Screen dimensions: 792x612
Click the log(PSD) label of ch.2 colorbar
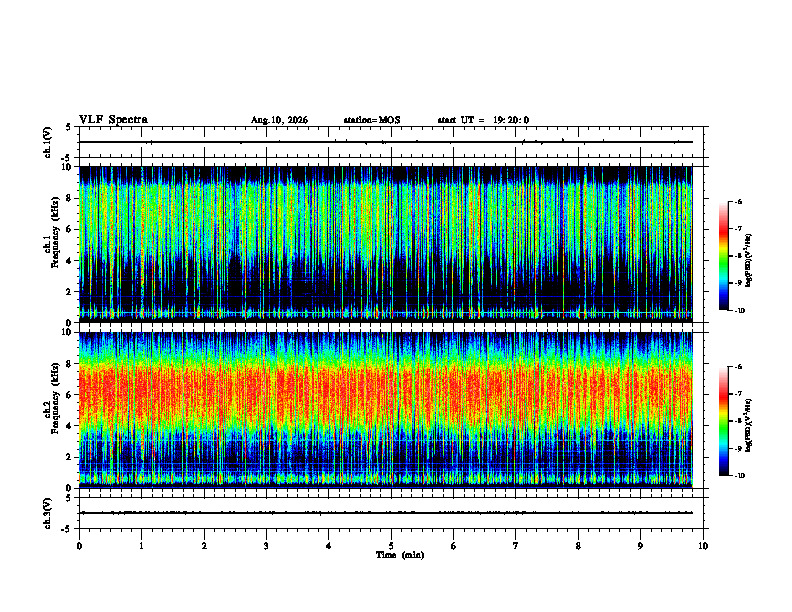click(x=749, y=426)
